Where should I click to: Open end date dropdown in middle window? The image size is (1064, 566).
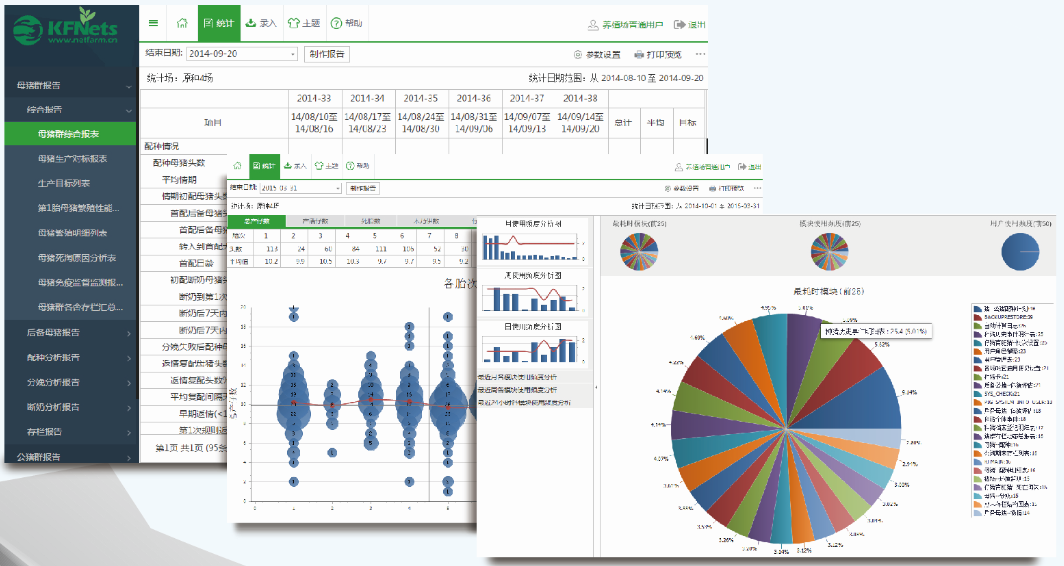coord(301,188)
